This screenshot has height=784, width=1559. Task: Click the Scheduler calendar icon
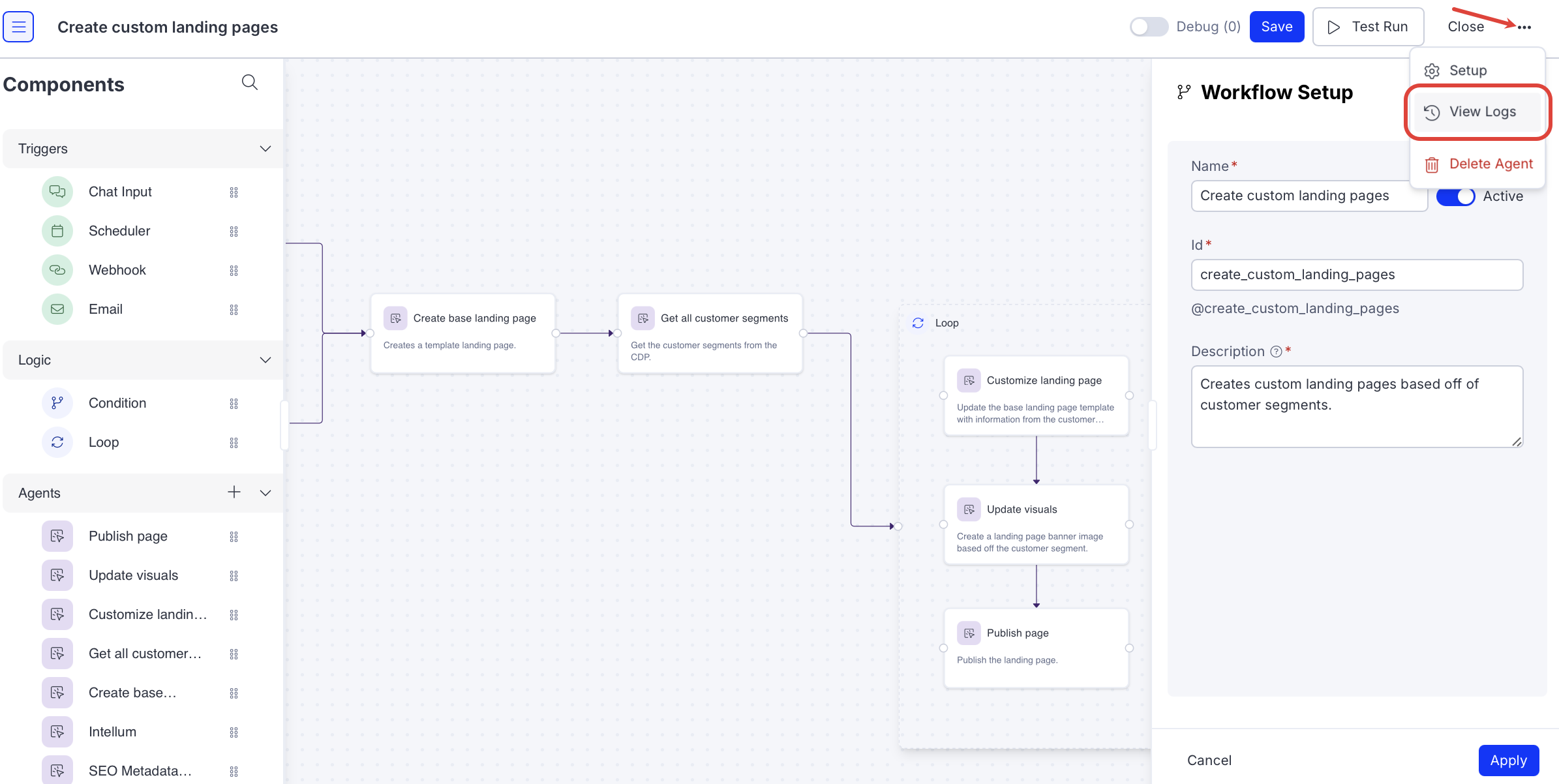point(57,231)
